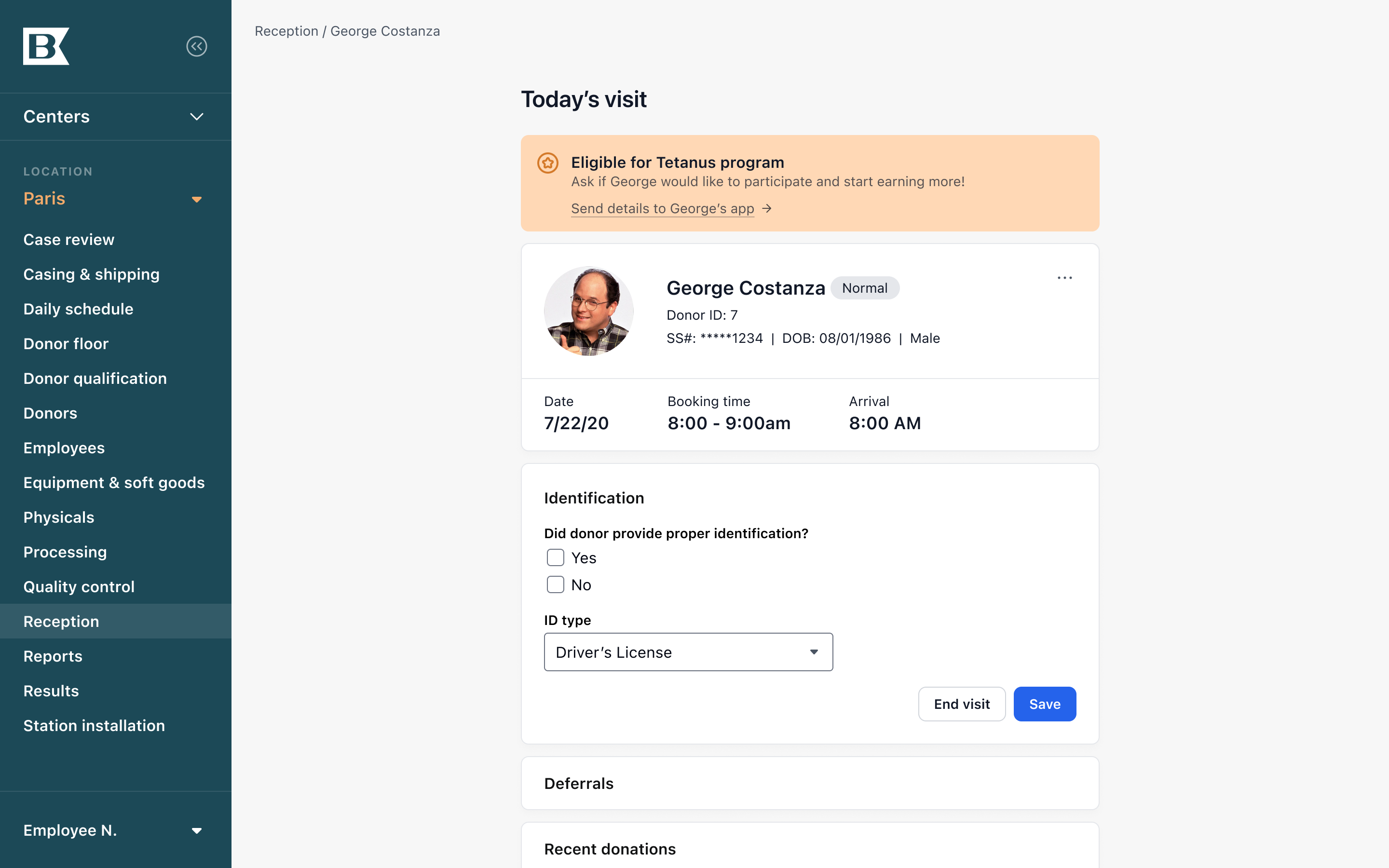Check the No identification checkbox

tap(555, 584)
